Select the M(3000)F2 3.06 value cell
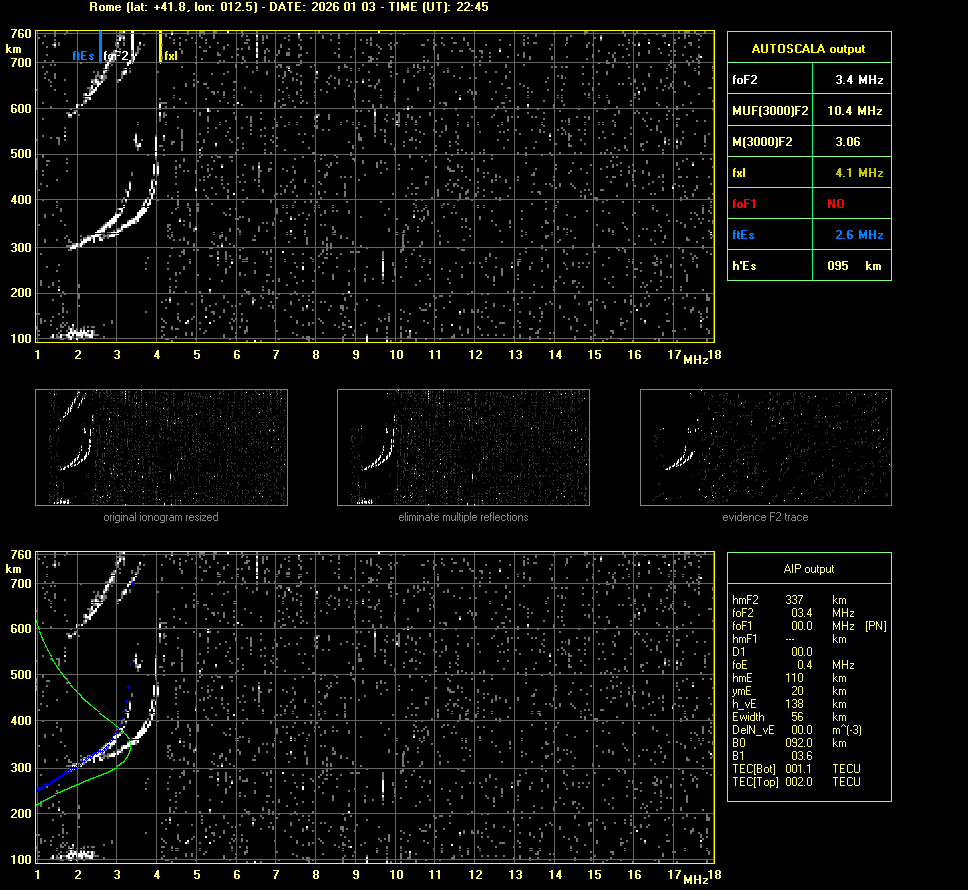968x890 pixels. 848,142
